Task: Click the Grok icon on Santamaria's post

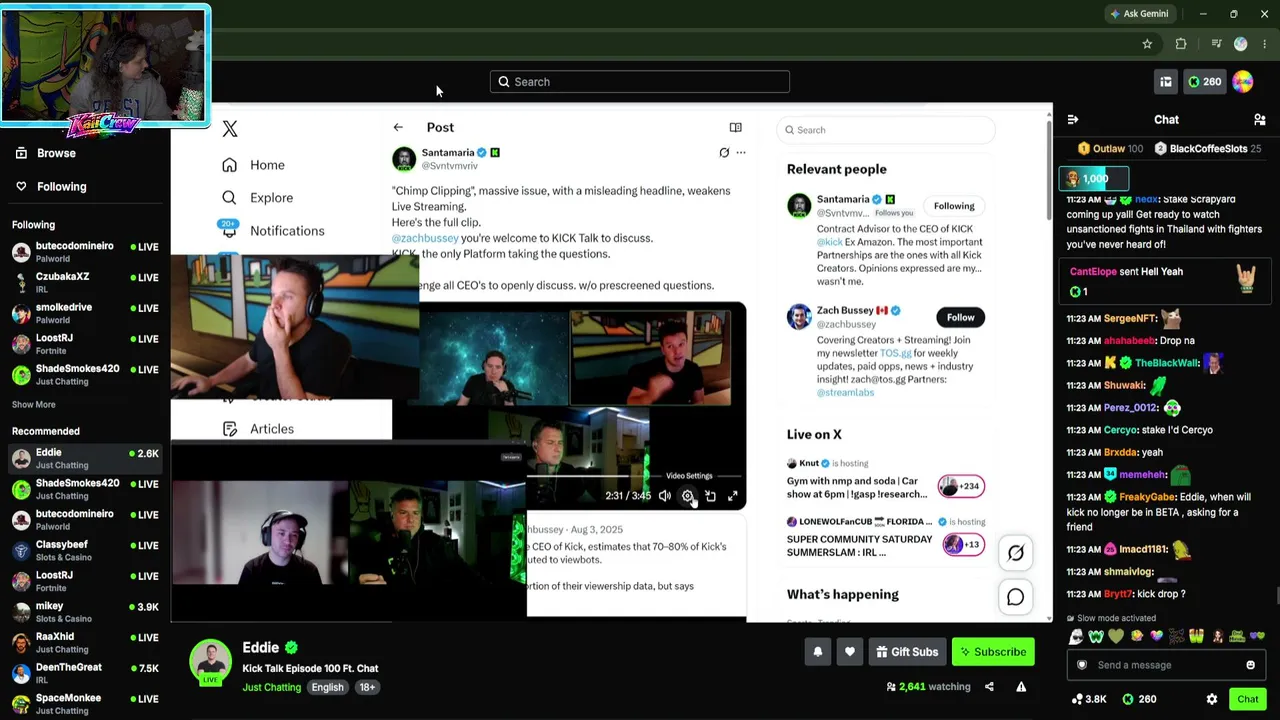Action: click(724, 153)
